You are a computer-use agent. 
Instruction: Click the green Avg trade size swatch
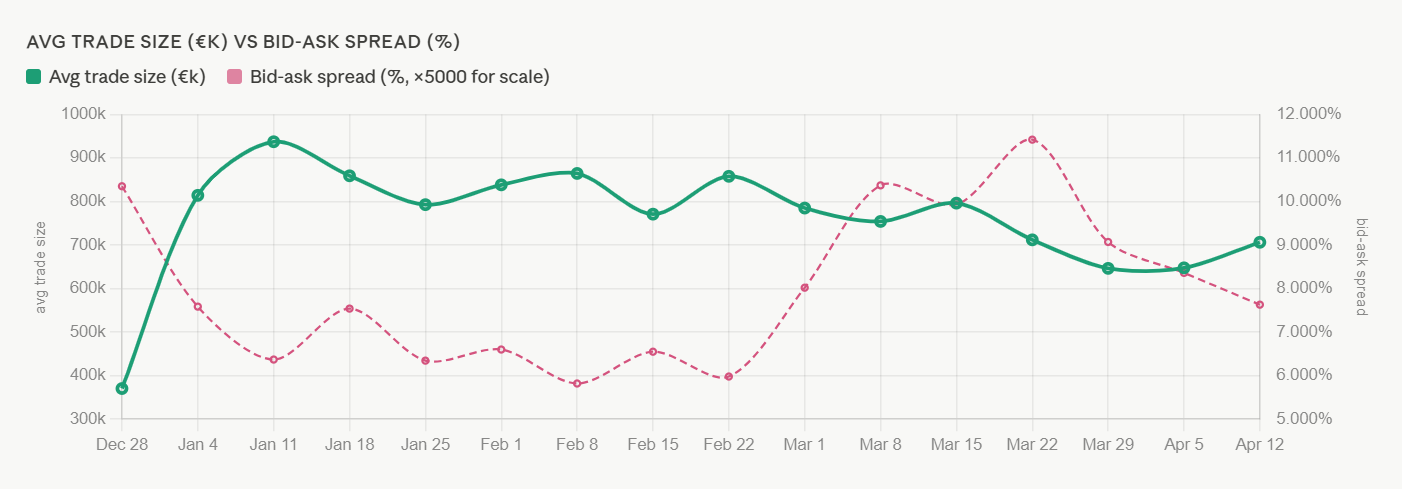coord(34,77)
